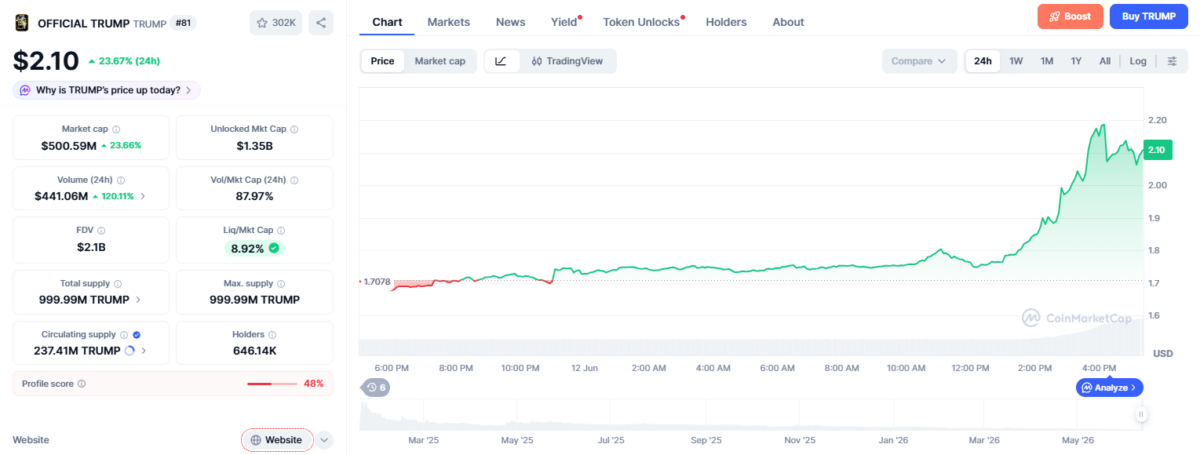The height and width of the screenshot is (455, 1200).
Task: Open Market cap info icon
Action: click(116, 129)
